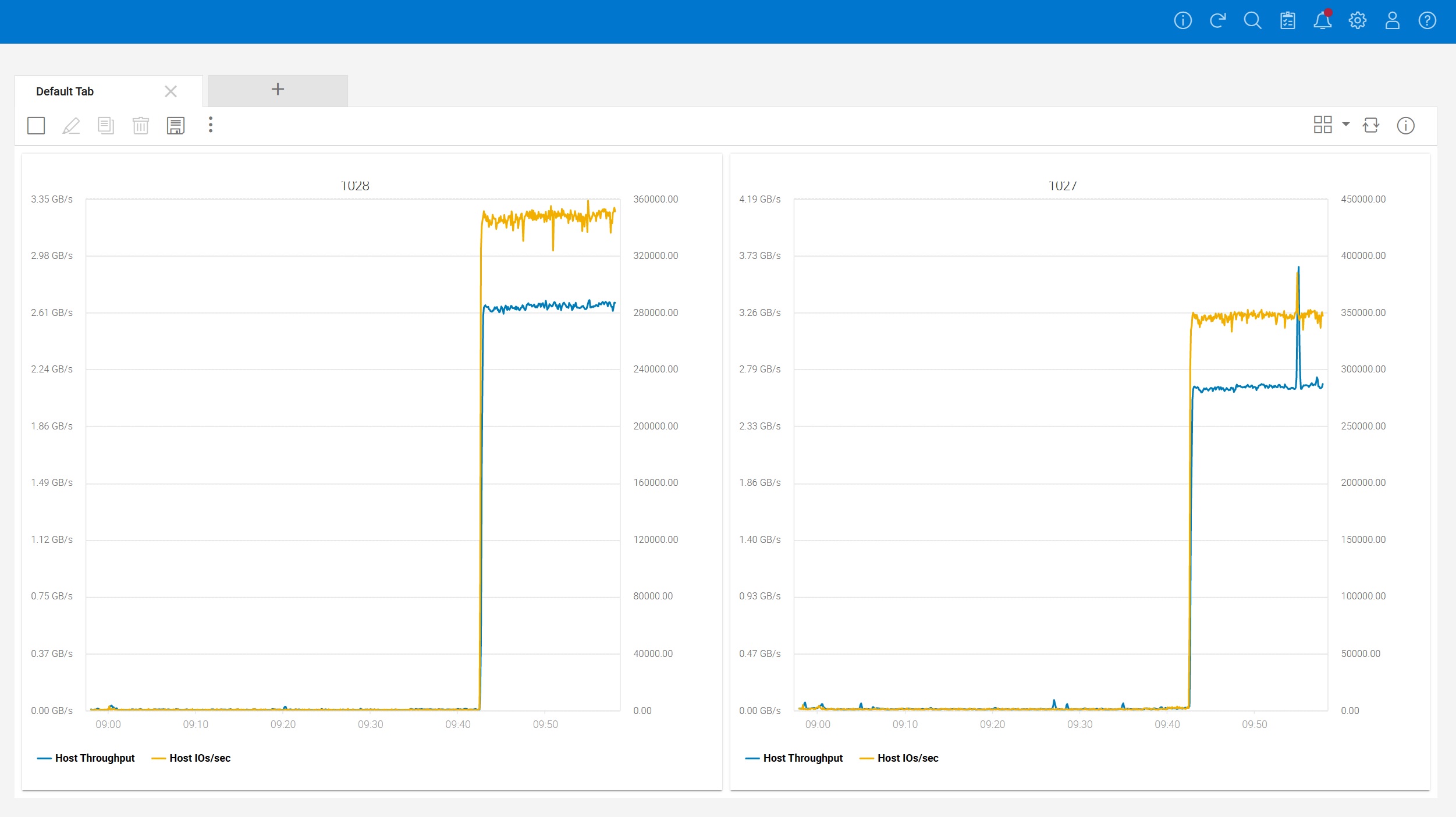
Task: Click the refresh icon in header bar
Action: (1217, 21)
